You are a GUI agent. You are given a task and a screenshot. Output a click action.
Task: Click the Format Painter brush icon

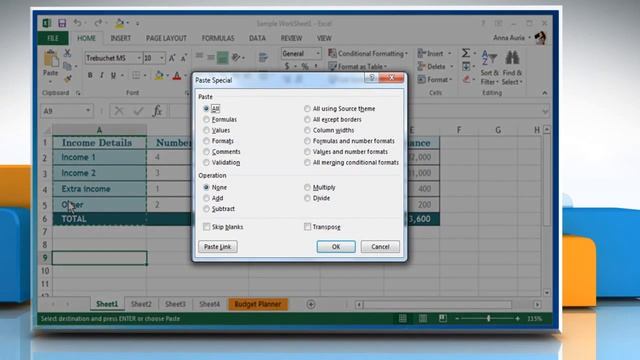(x=67, y=79)
